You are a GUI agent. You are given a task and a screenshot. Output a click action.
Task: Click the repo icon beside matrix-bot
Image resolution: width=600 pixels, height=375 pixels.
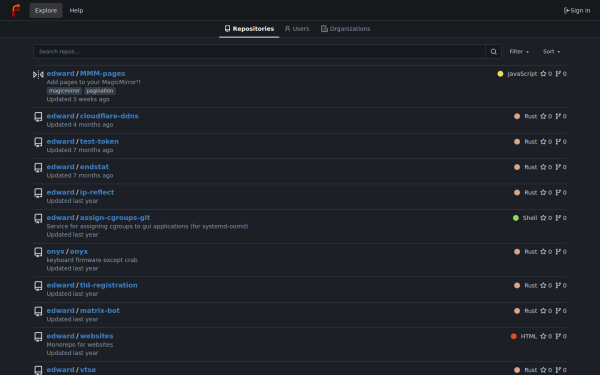pos(38,311)
